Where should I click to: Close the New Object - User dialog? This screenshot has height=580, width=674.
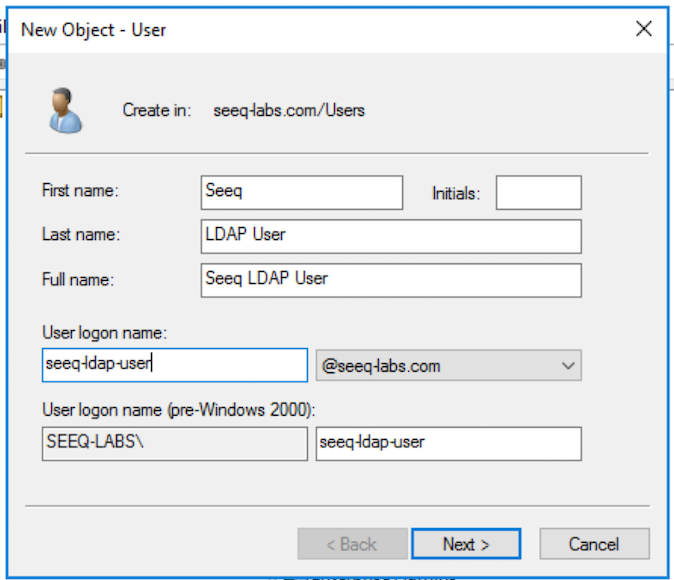coord(644,29)
